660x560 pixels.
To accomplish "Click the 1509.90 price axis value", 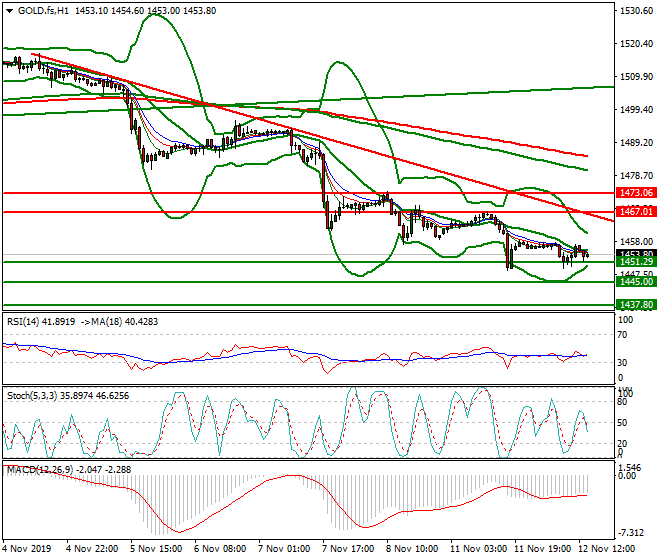I will click(x=636, y=77).
